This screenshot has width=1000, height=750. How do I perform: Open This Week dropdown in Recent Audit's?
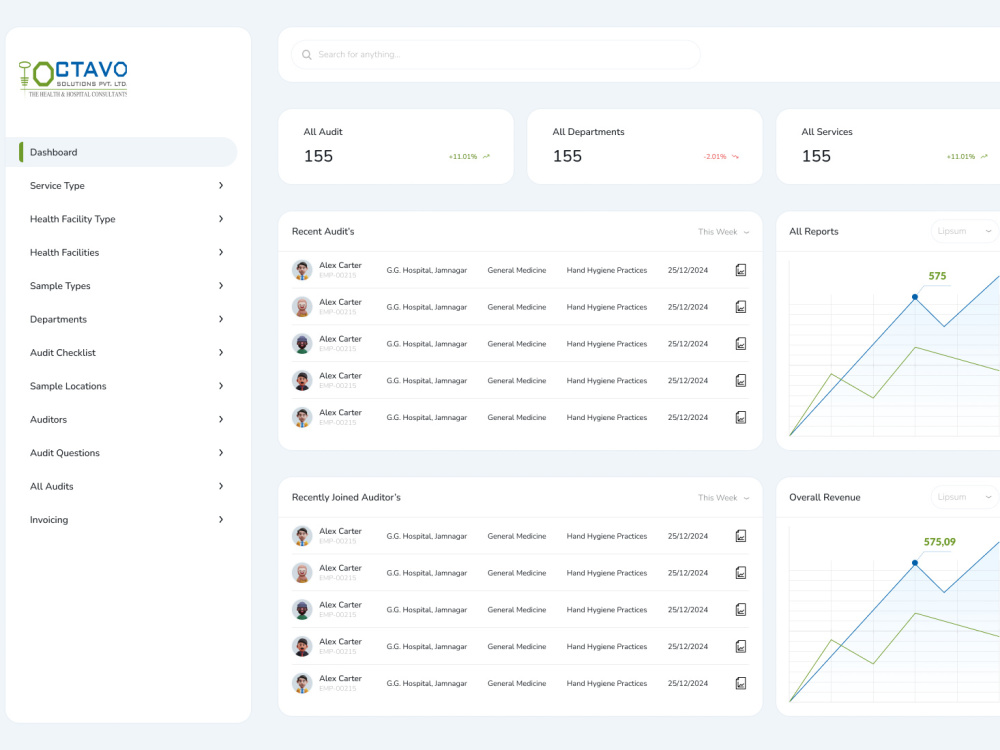click(723, 232)
